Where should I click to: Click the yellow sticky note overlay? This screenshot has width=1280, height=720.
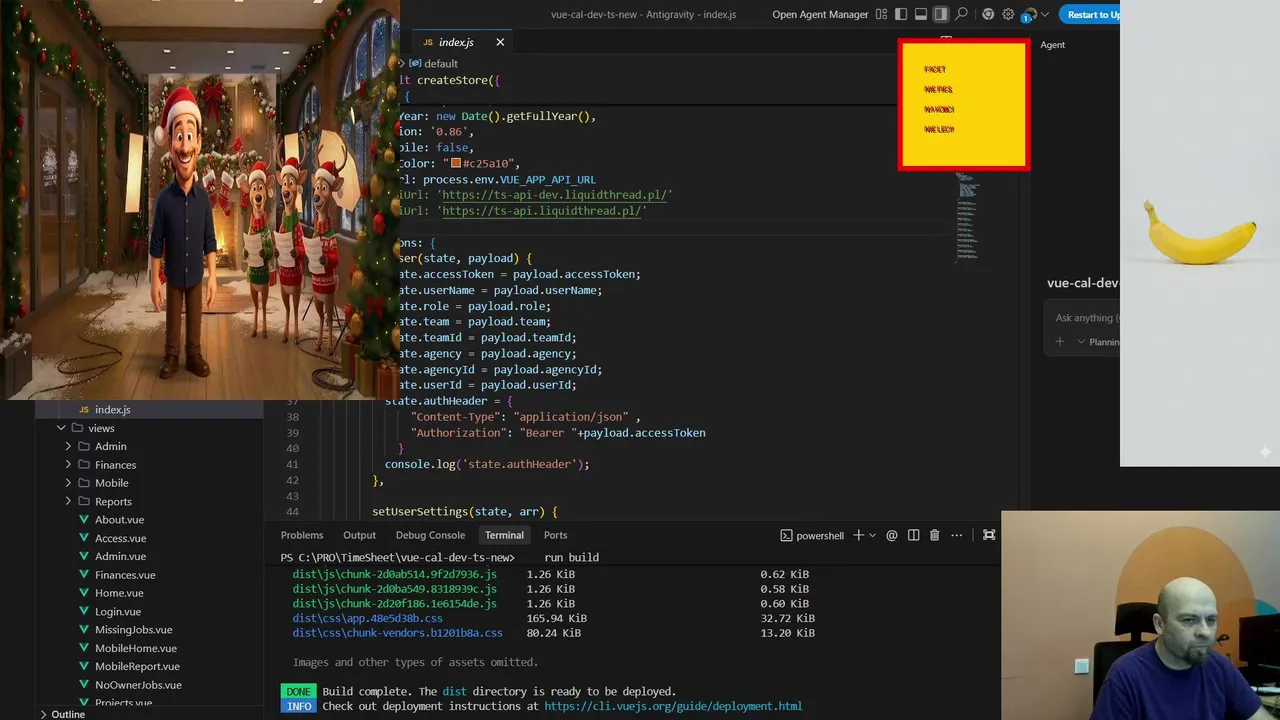tap(963, 105)
